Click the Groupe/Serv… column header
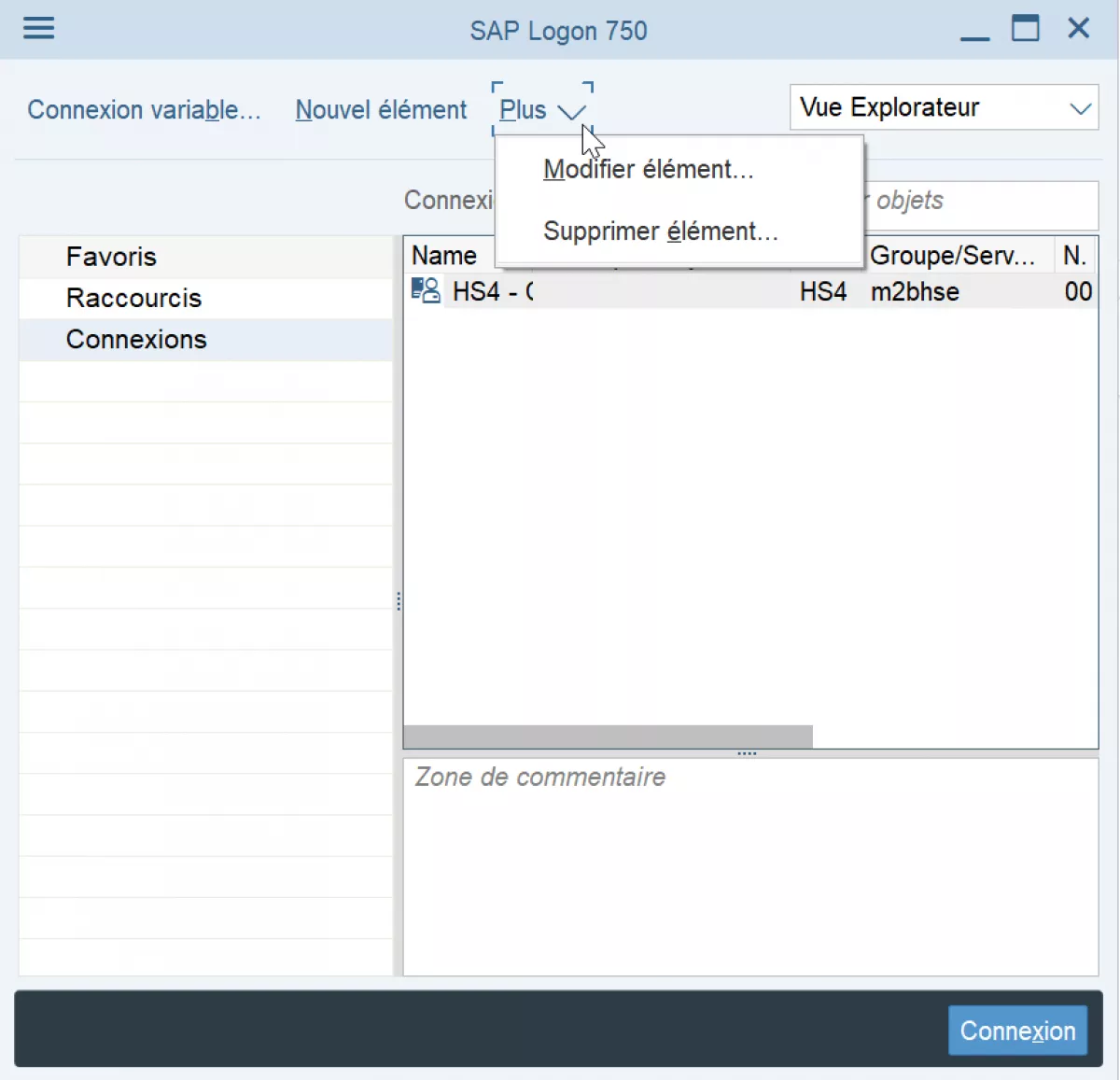The width and height of the screenshot is (1120, 1080). click(x=953, y=255)
